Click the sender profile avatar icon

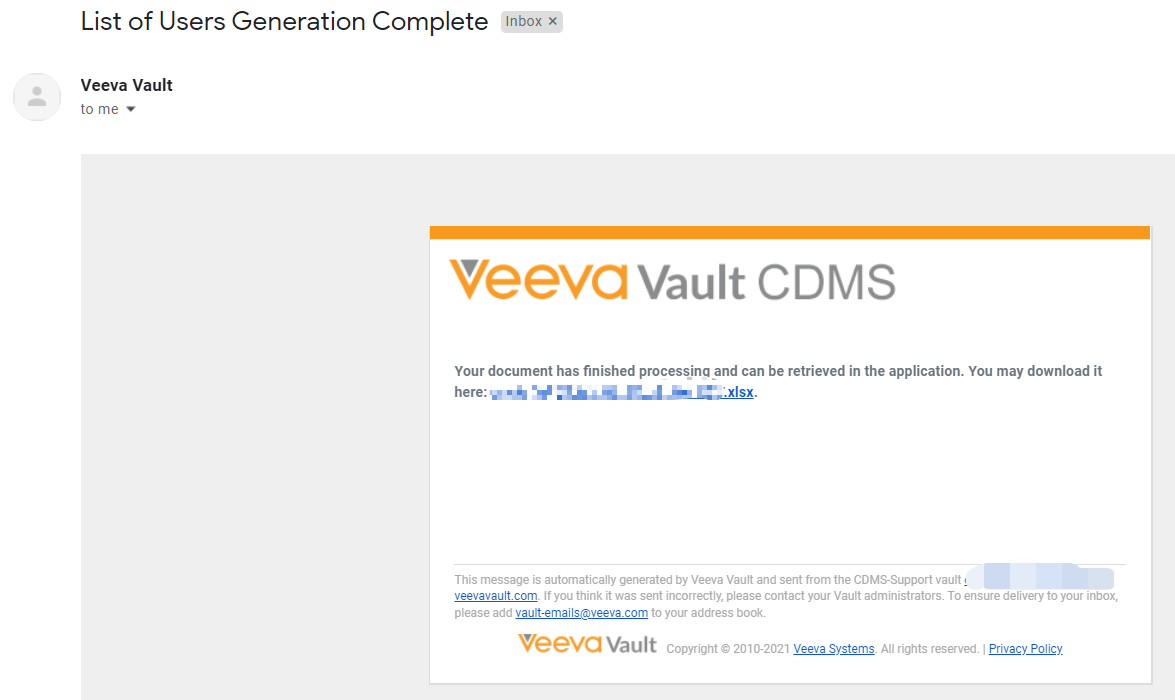[37, 97]
